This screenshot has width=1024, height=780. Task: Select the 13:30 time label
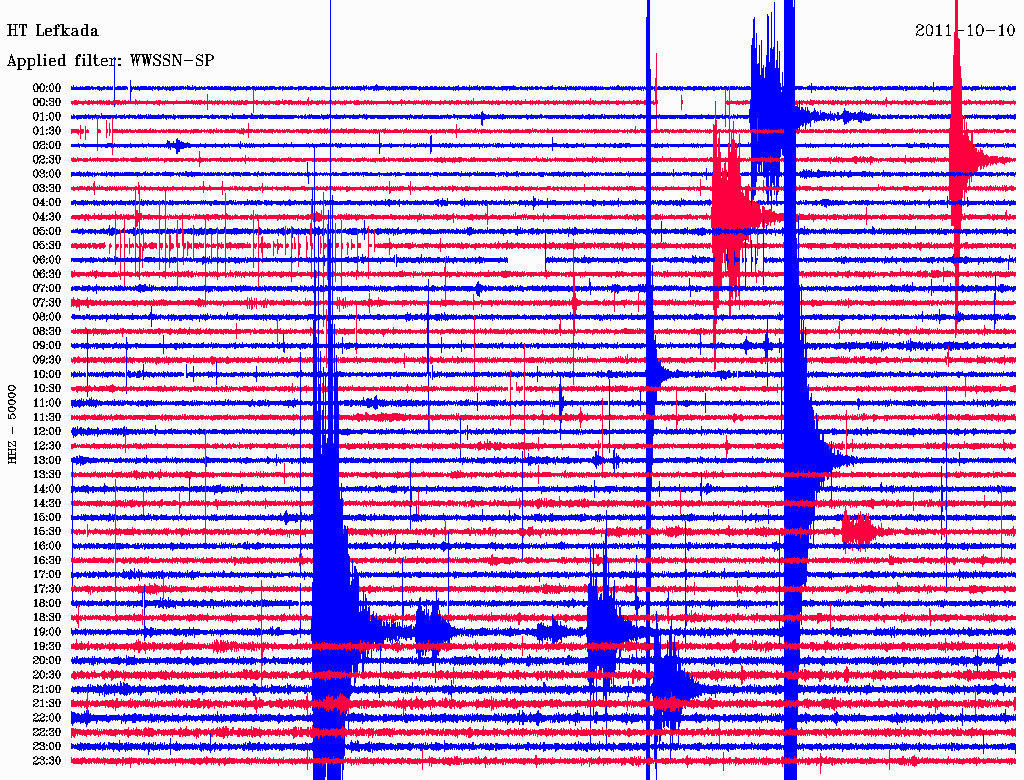47,474
